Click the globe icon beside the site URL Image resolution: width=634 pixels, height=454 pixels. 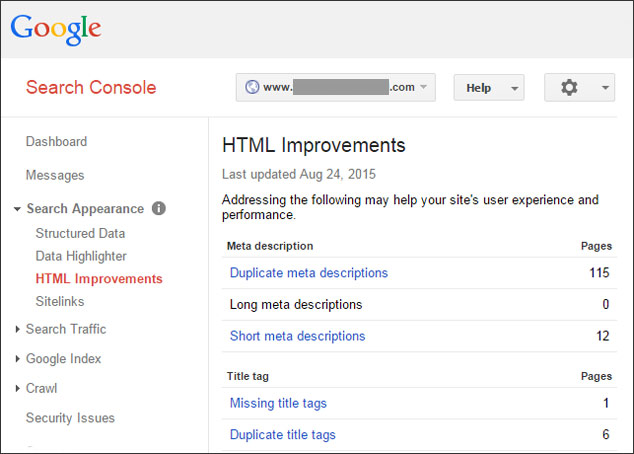[x=252, y=87]
